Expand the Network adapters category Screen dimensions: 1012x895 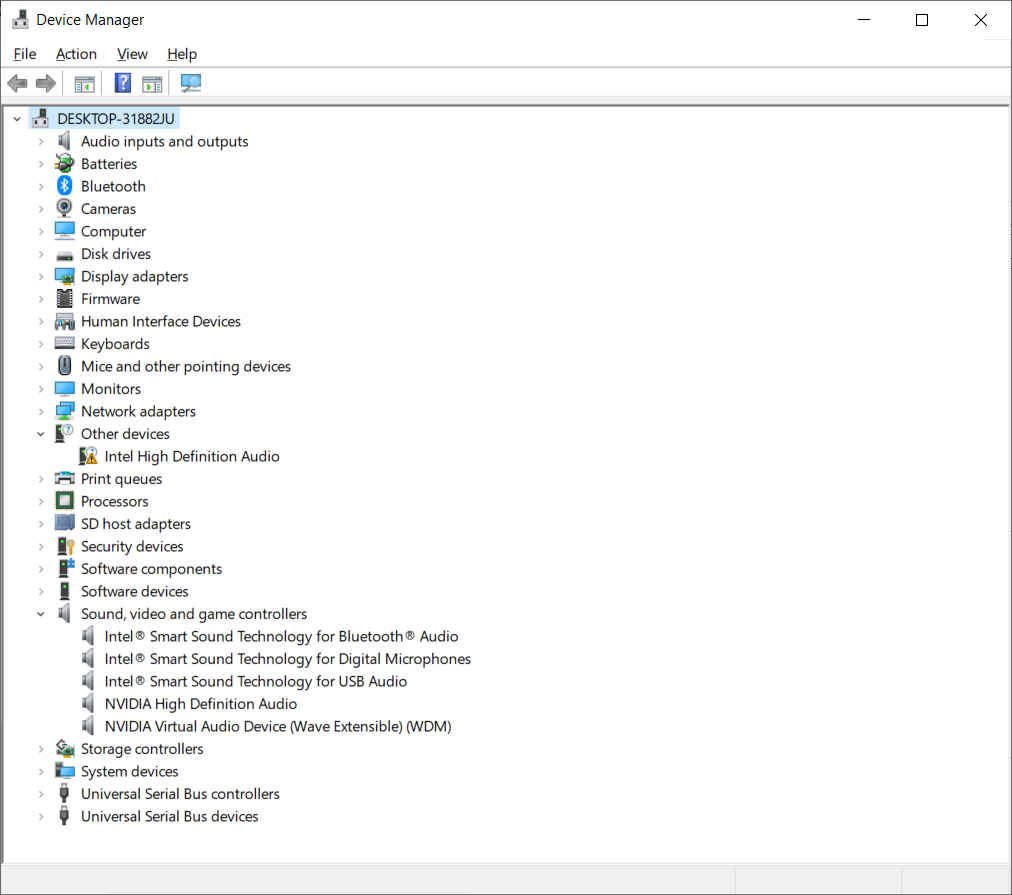point(40,411)
